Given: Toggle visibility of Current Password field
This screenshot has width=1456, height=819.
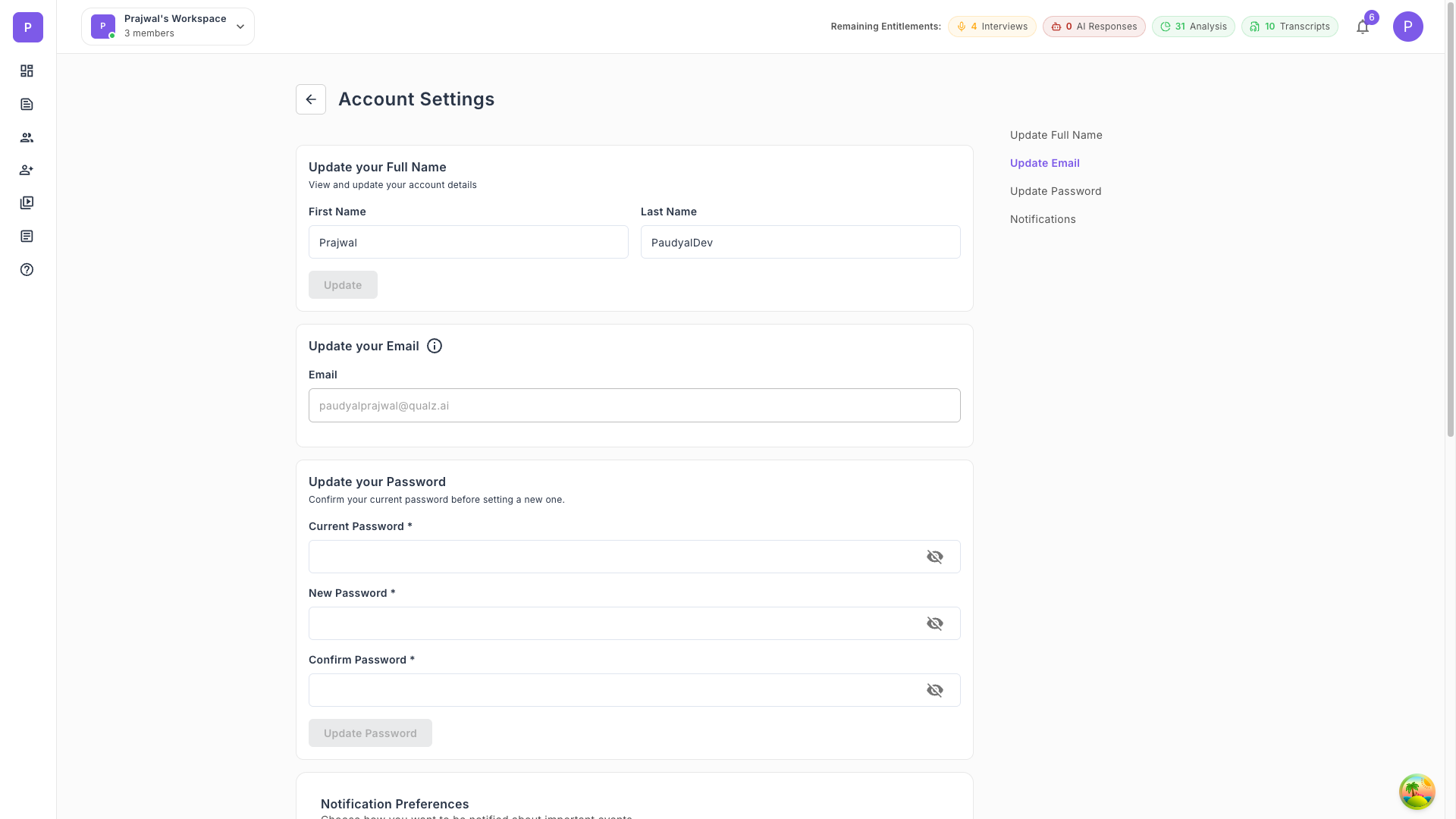Looking at the screenshot, I should point(934,556).
